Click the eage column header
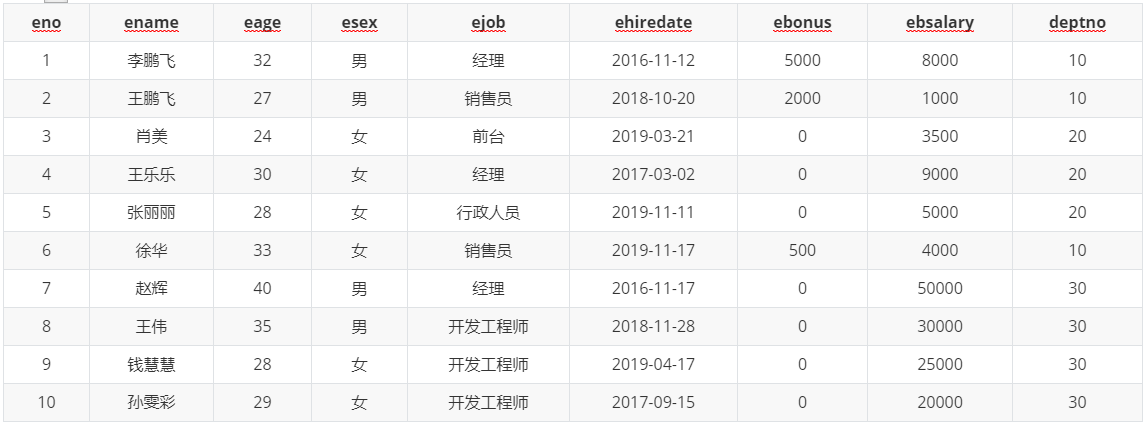The height and width of the screenshot is (425, 1147). point(263,23)
